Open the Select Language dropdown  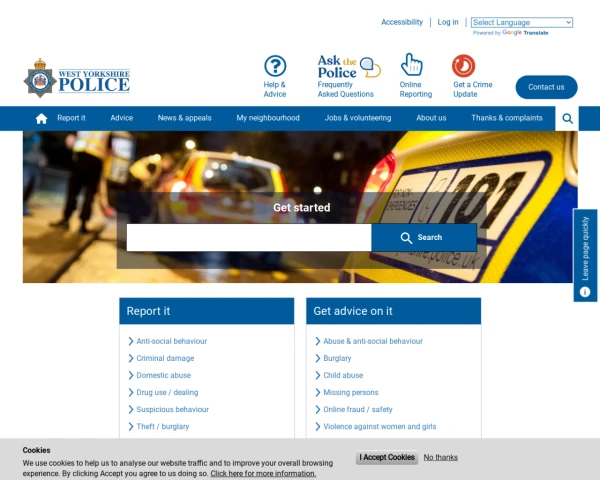point(522,22)
